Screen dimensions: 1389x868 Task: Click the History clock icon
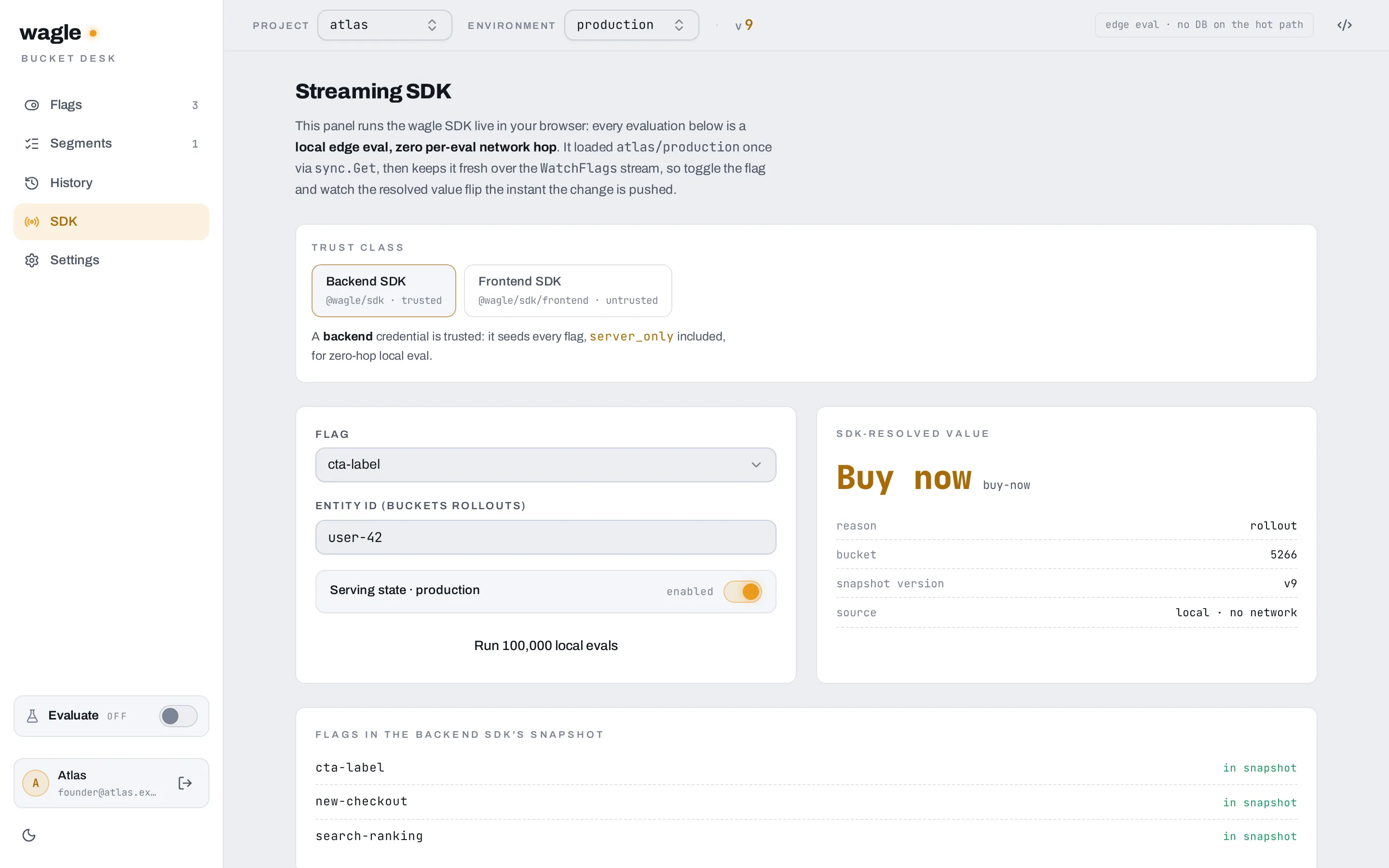tap(31, 183)
